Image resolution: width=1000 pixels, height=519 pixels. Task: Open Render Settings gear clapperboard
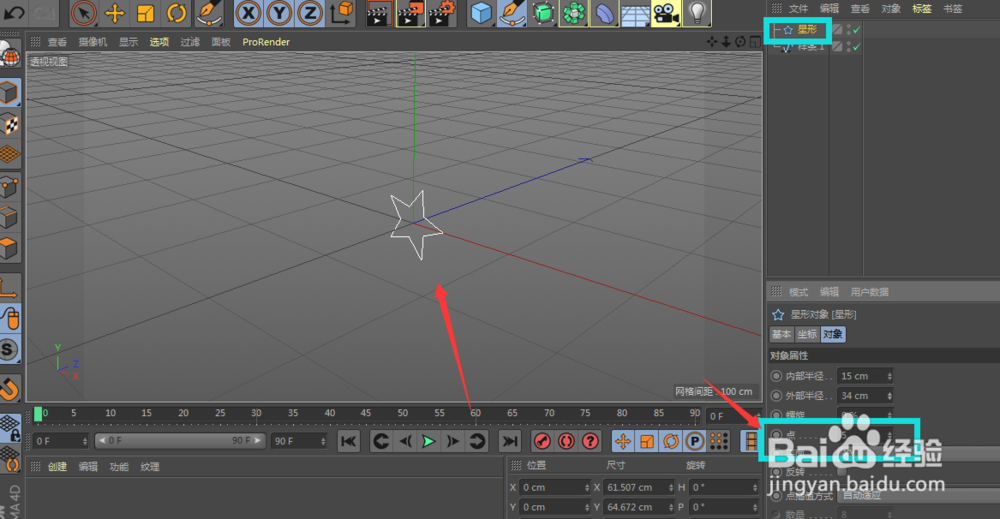tap(442, 13)
